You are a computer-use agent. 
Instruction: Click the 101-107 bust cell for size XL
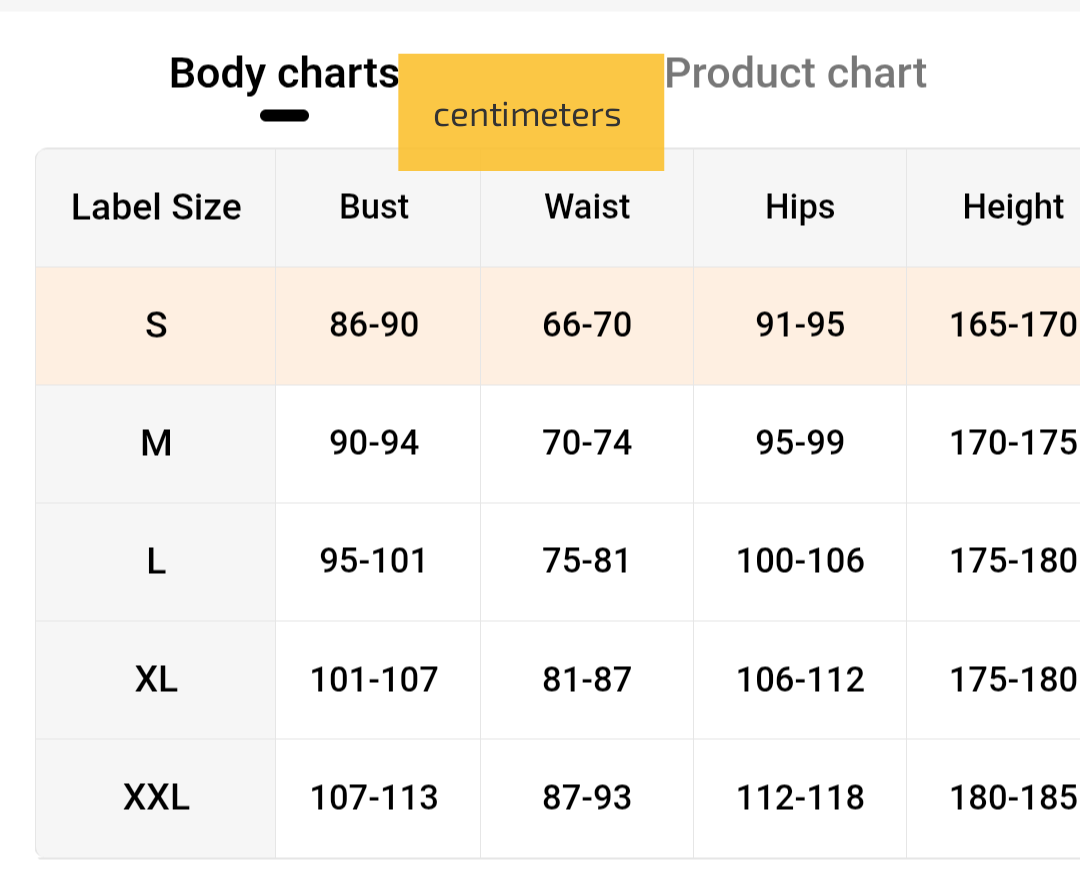pos(375,680)
